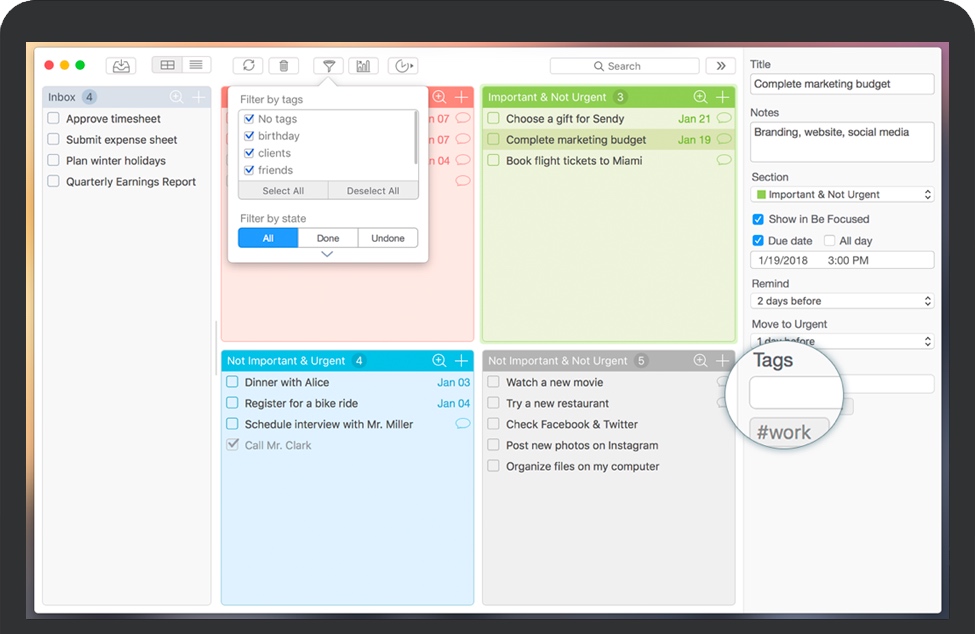
Task: Click the Deselect All button
Action: (373, 191)
